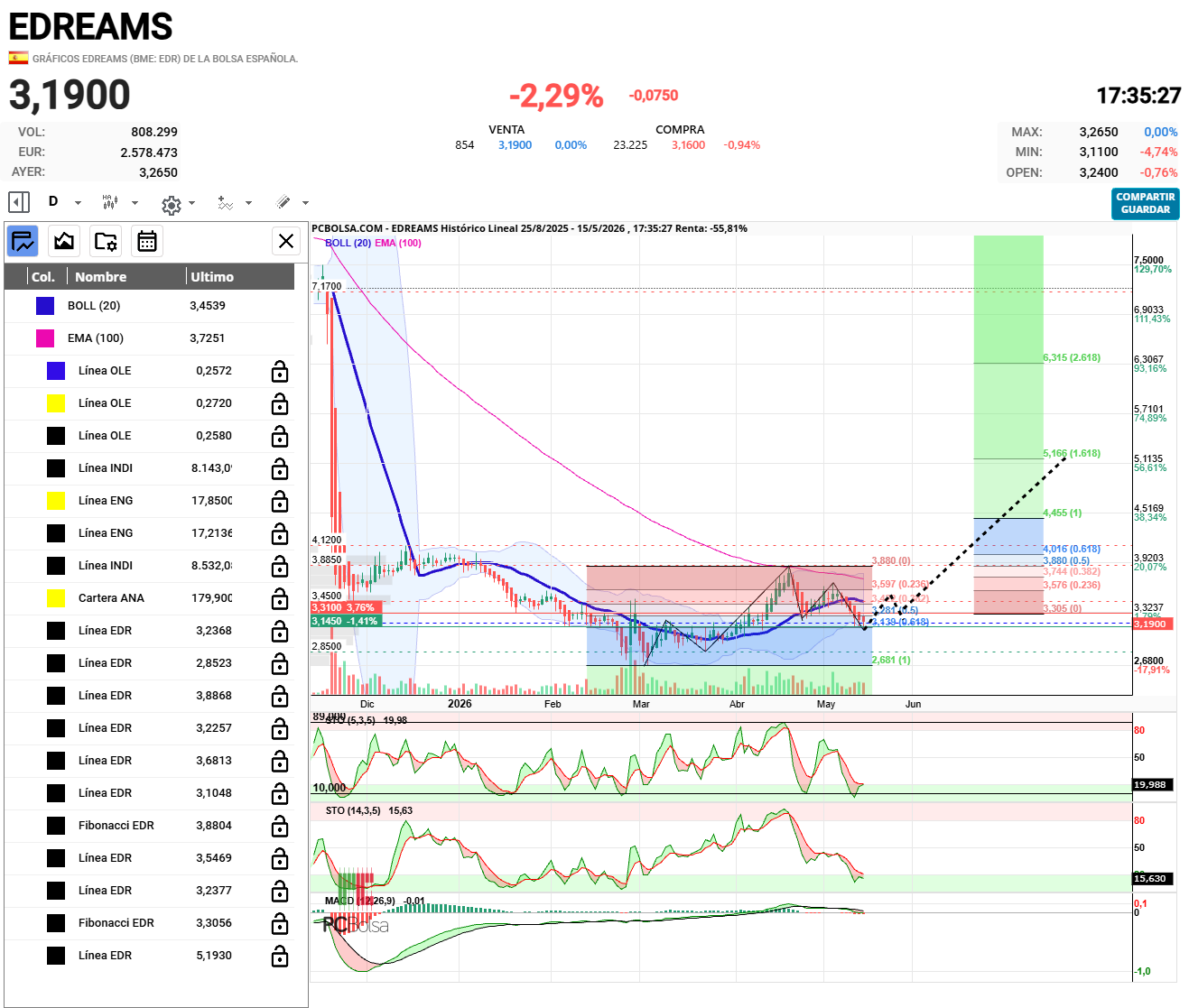Click the yellow Cartera ANA color swatch

point(56,598)
